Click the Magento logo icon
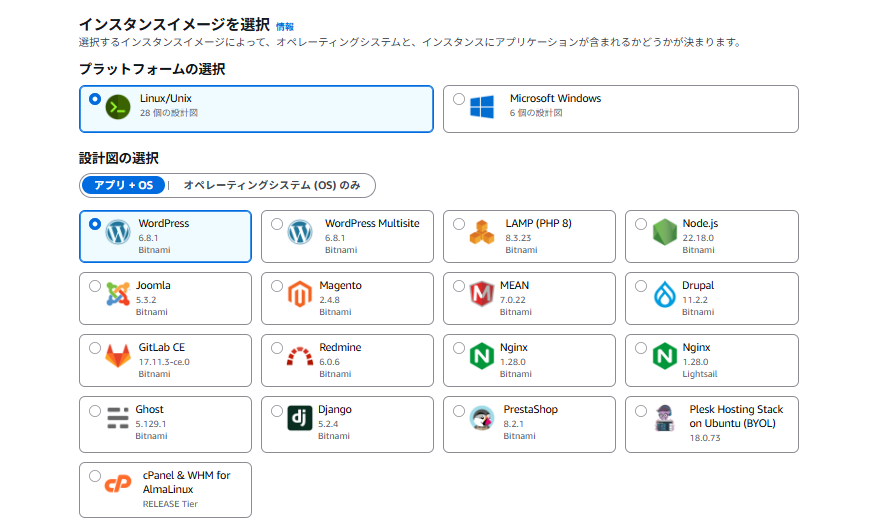The width and height of the screenshot is (869, 530). click(x=300, y=294)
